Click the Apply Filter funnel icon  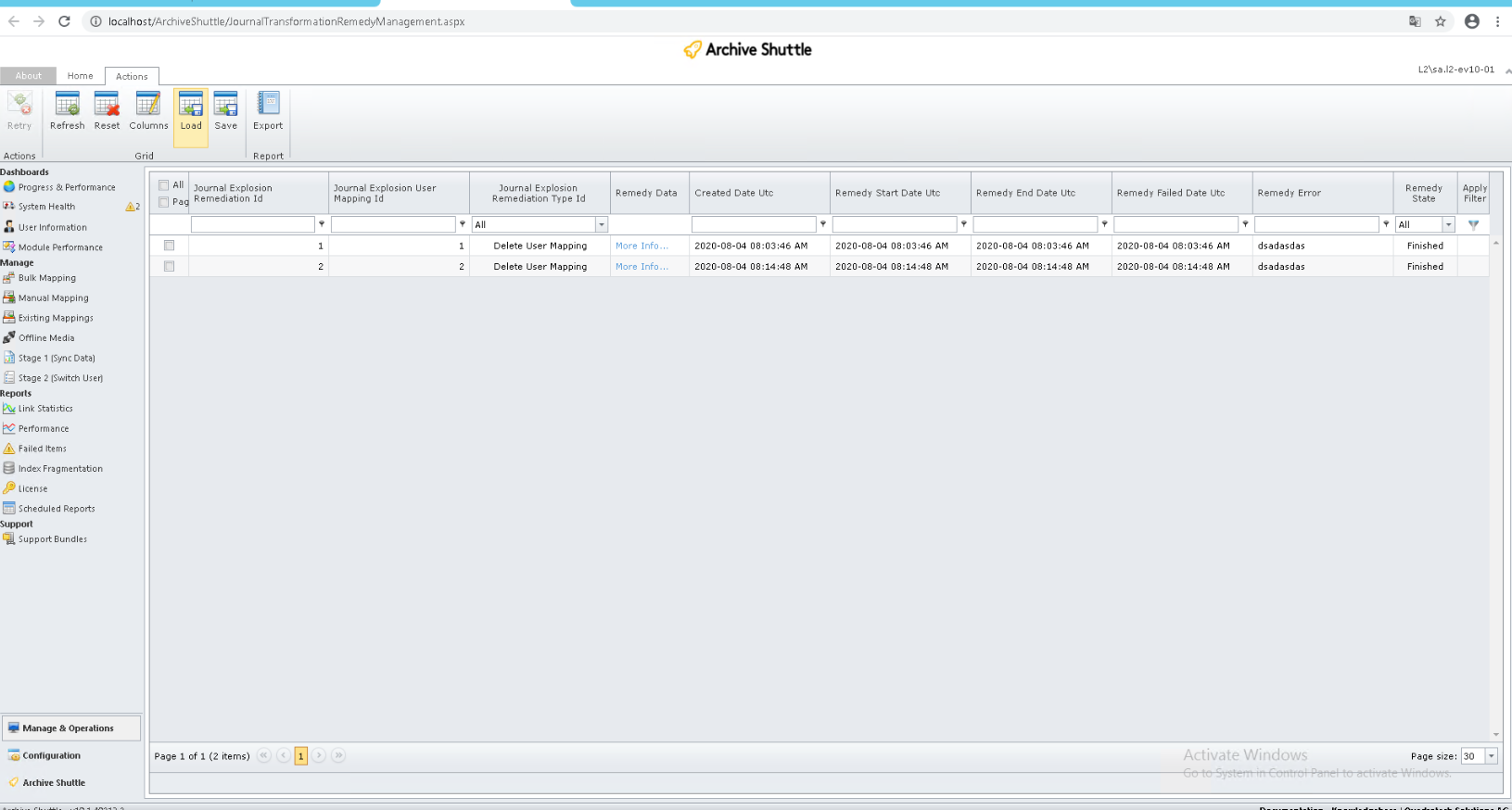[1473, 224]
